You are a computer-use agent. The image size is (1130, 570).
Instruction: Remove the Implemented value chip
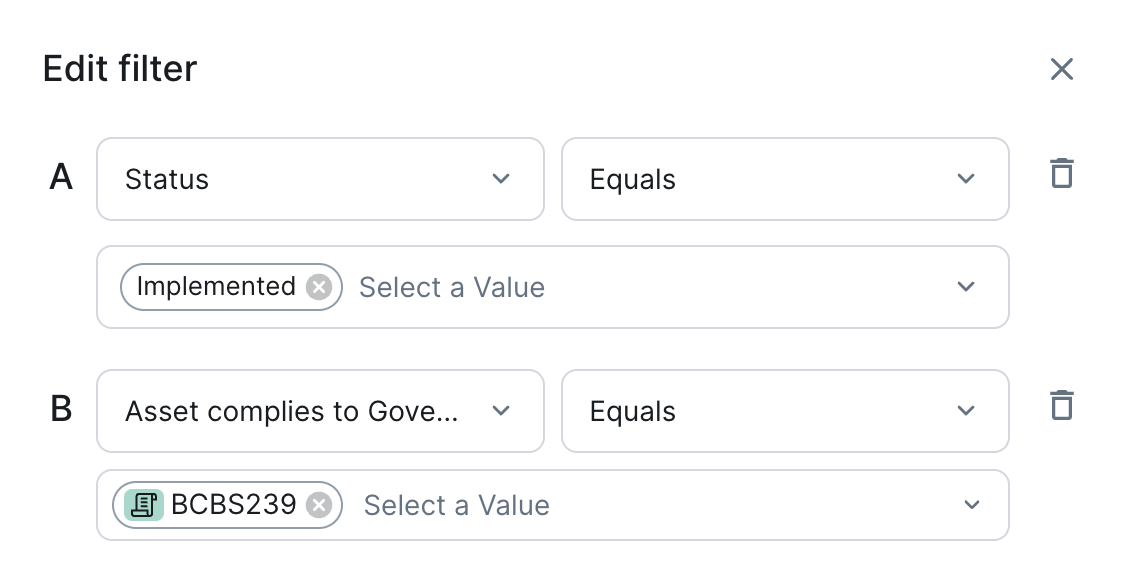[x=319, y=287]
